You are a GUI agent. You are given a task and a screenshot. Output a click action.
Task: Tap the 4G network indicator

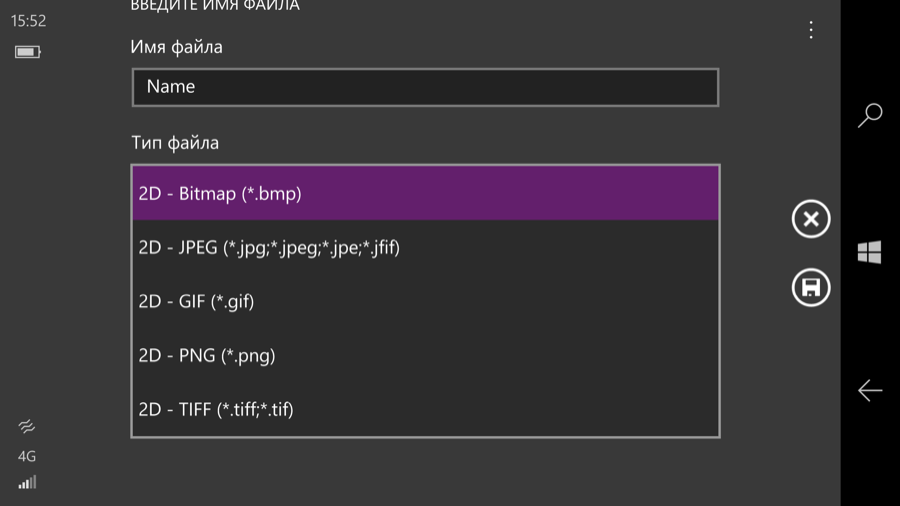pyautogui.click(x=26, y=456)
